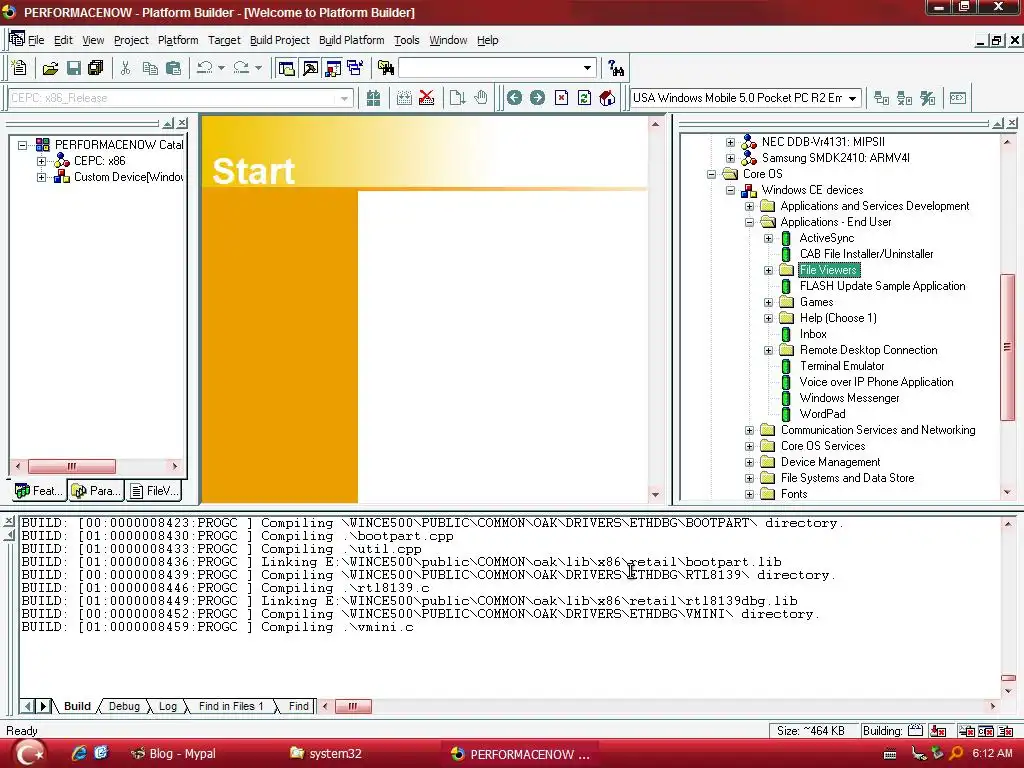Open the CEPC: x86_Release configuration dropdown
Viewport: 1024px width, 768px height.
tap(344, 99)
